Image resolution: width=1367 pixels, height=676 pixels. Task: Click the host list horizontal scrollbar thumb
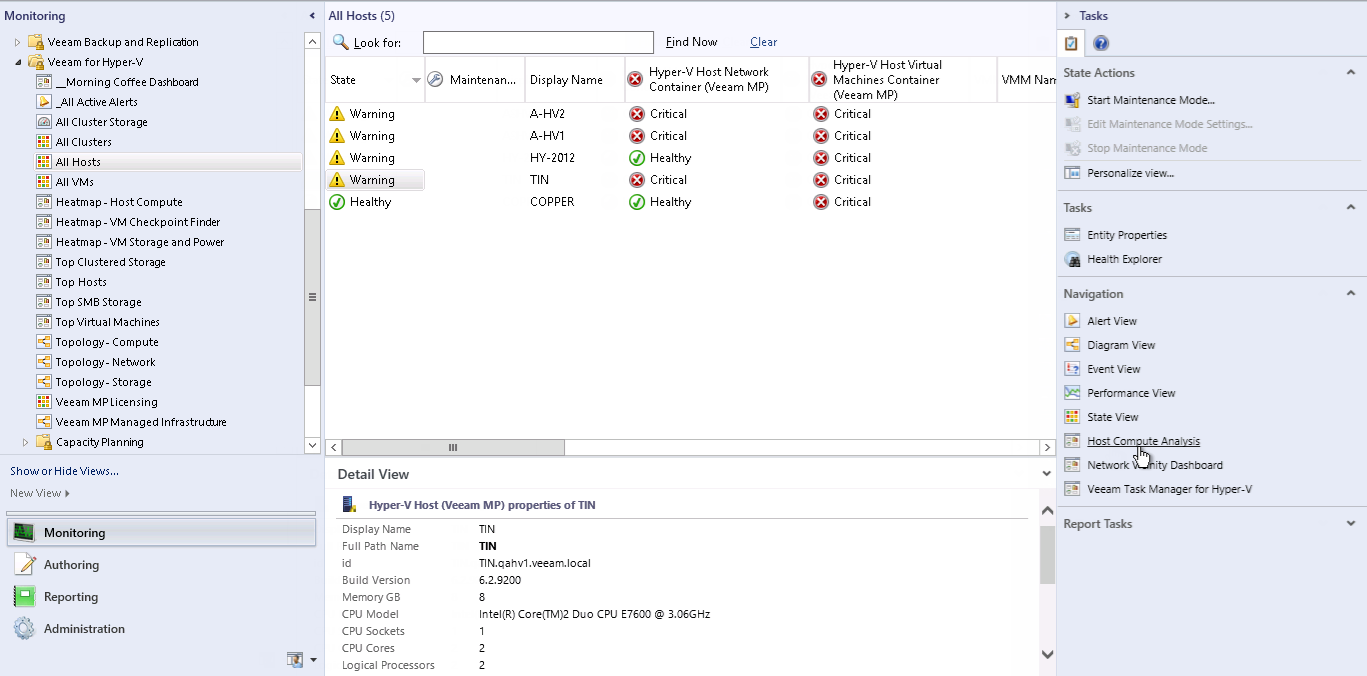tap(453, 447)
